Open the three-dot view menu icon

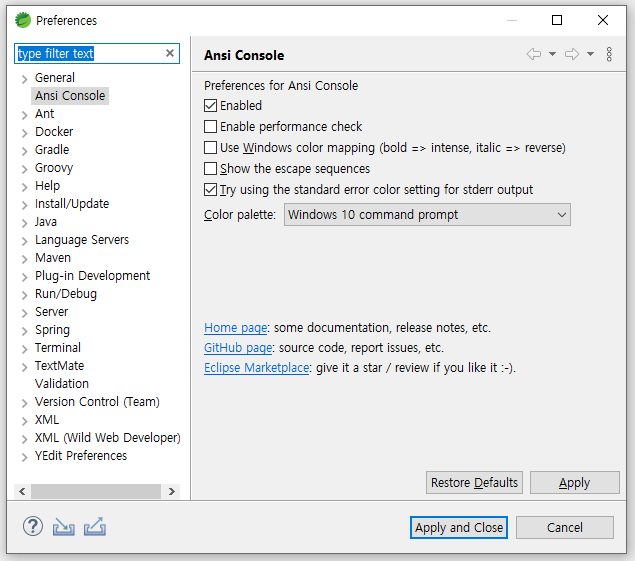(x=609, y=54)
